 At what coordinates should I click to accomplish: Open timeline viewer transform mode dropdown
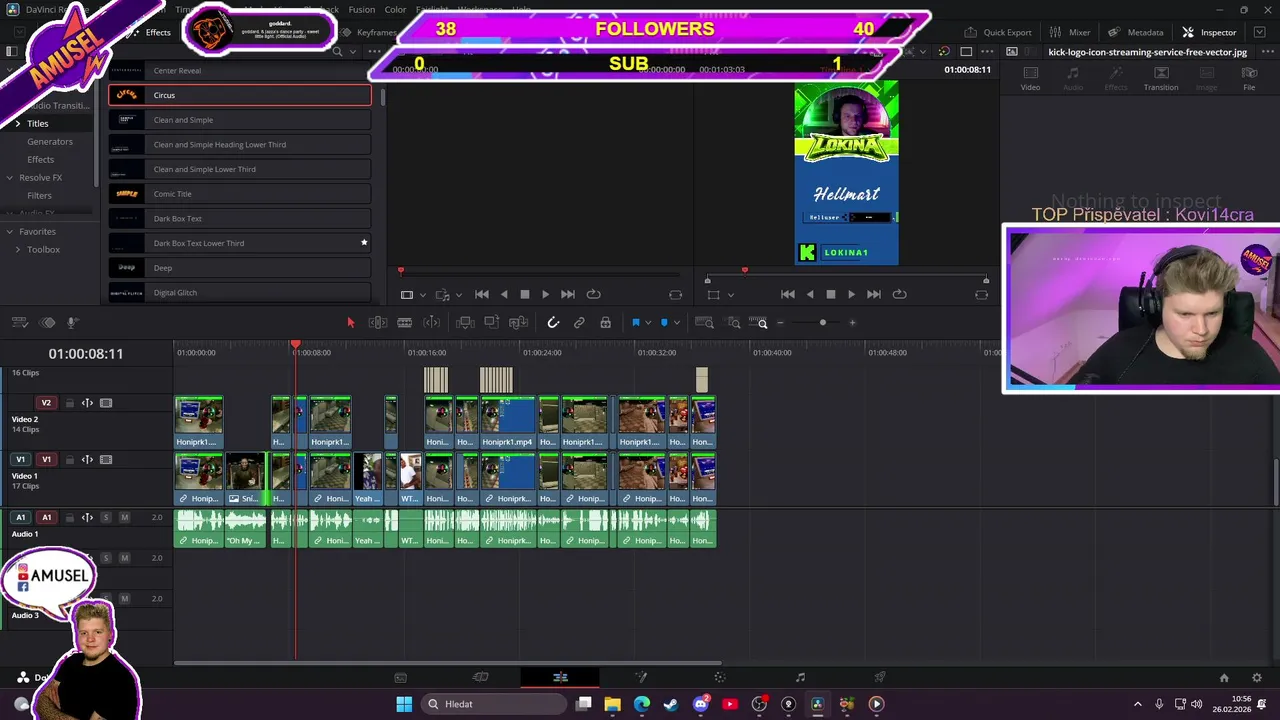(730, 295)
